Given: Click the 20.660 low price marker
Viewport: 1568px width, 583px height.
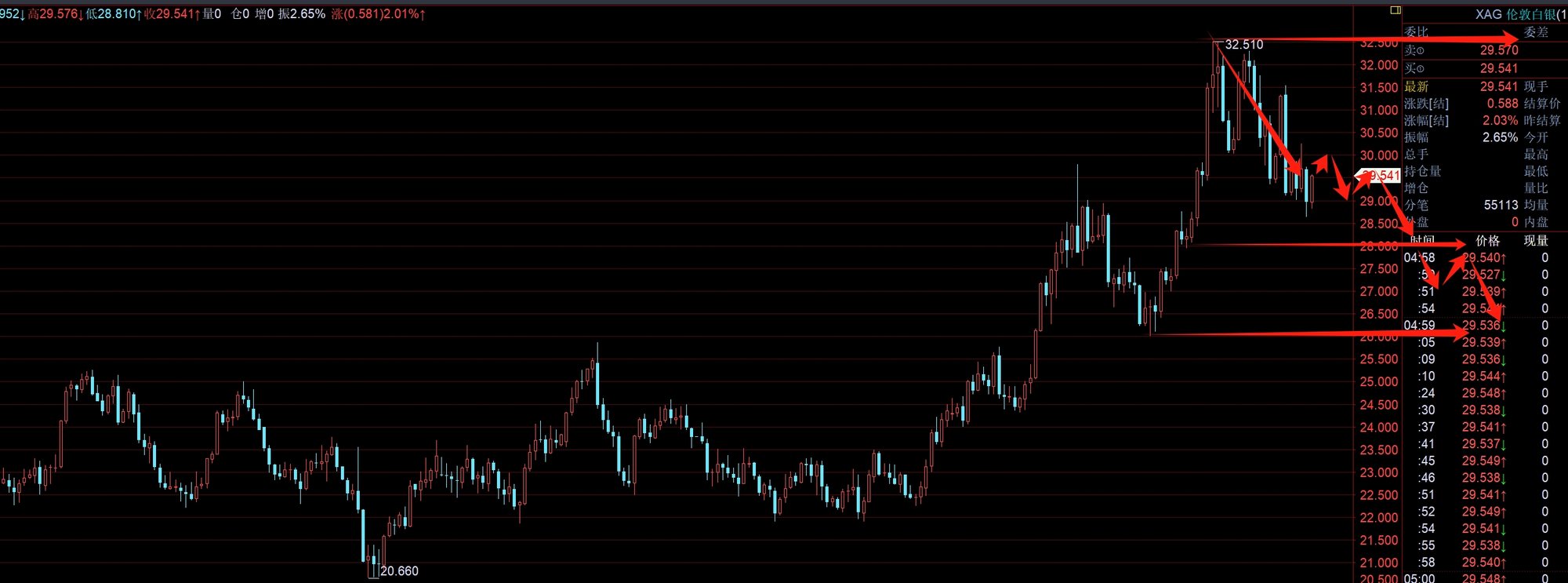Looking at the screenshot, I should [399, 571].
